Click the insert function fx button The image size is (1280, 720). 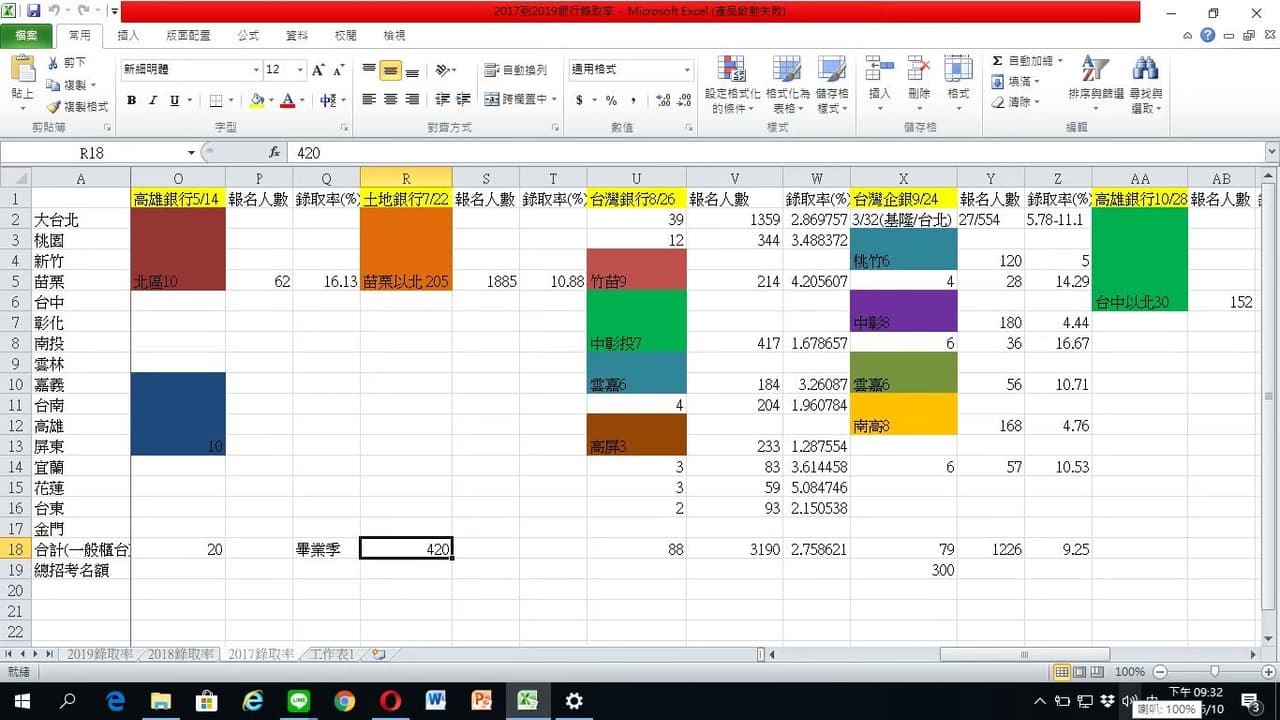[x=275, y=152]
